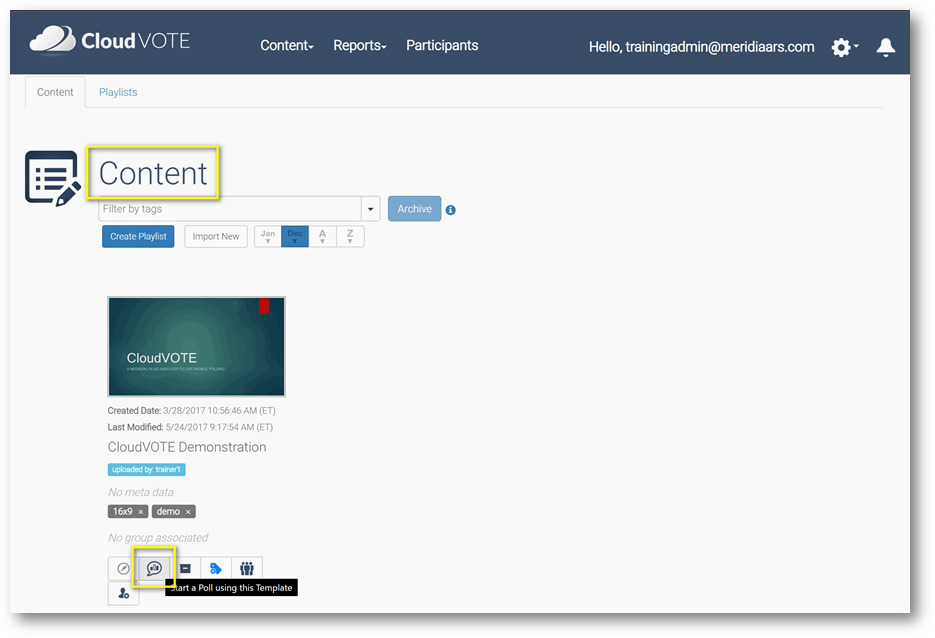The width and height of the screenshot is (935, 638).
Task: Sort alphabetically Z first
Action: point(350,236)
